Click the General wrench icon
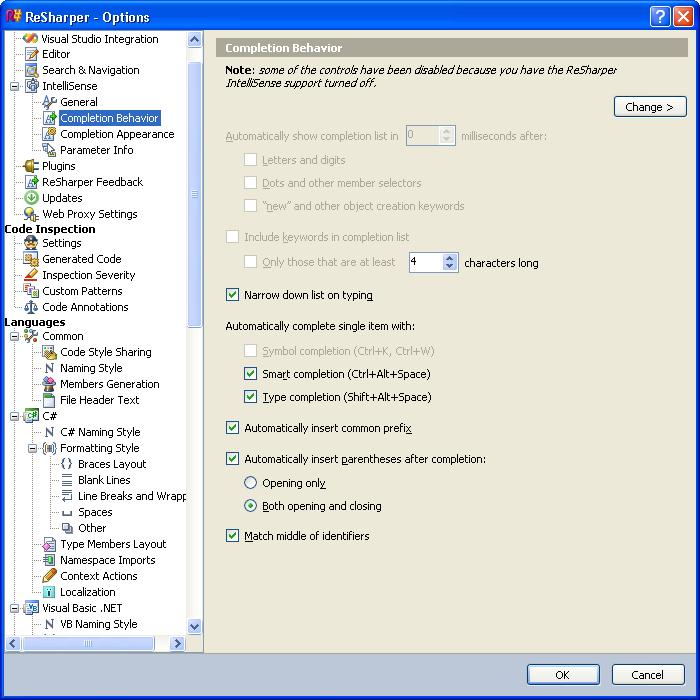This screenshot has height=700, width=700. coord(49,102)
